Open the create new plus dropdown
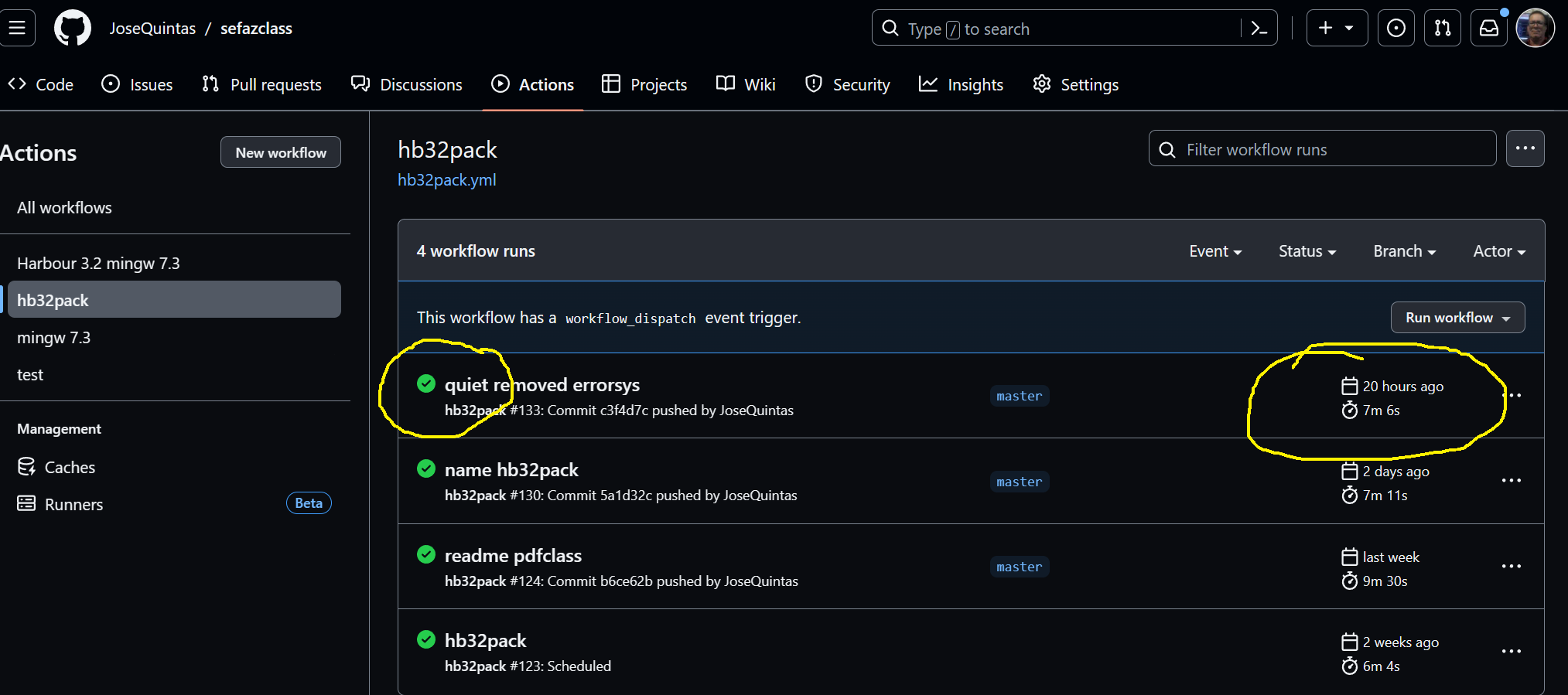Viewport: 1568px width, 695px height. (x=1336, y=29)
